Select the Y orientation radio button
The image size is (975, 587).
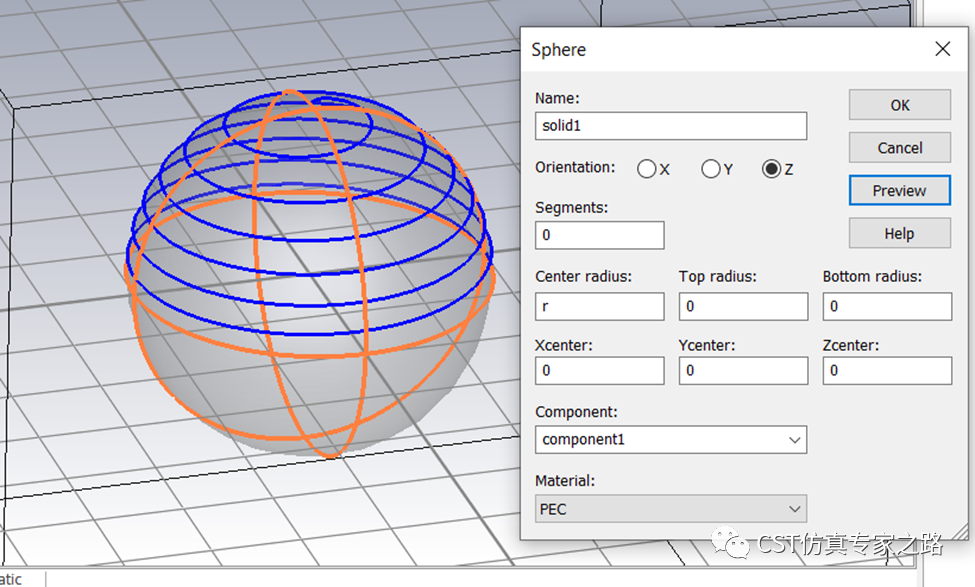pyautogui.click(x=710, y=169)
